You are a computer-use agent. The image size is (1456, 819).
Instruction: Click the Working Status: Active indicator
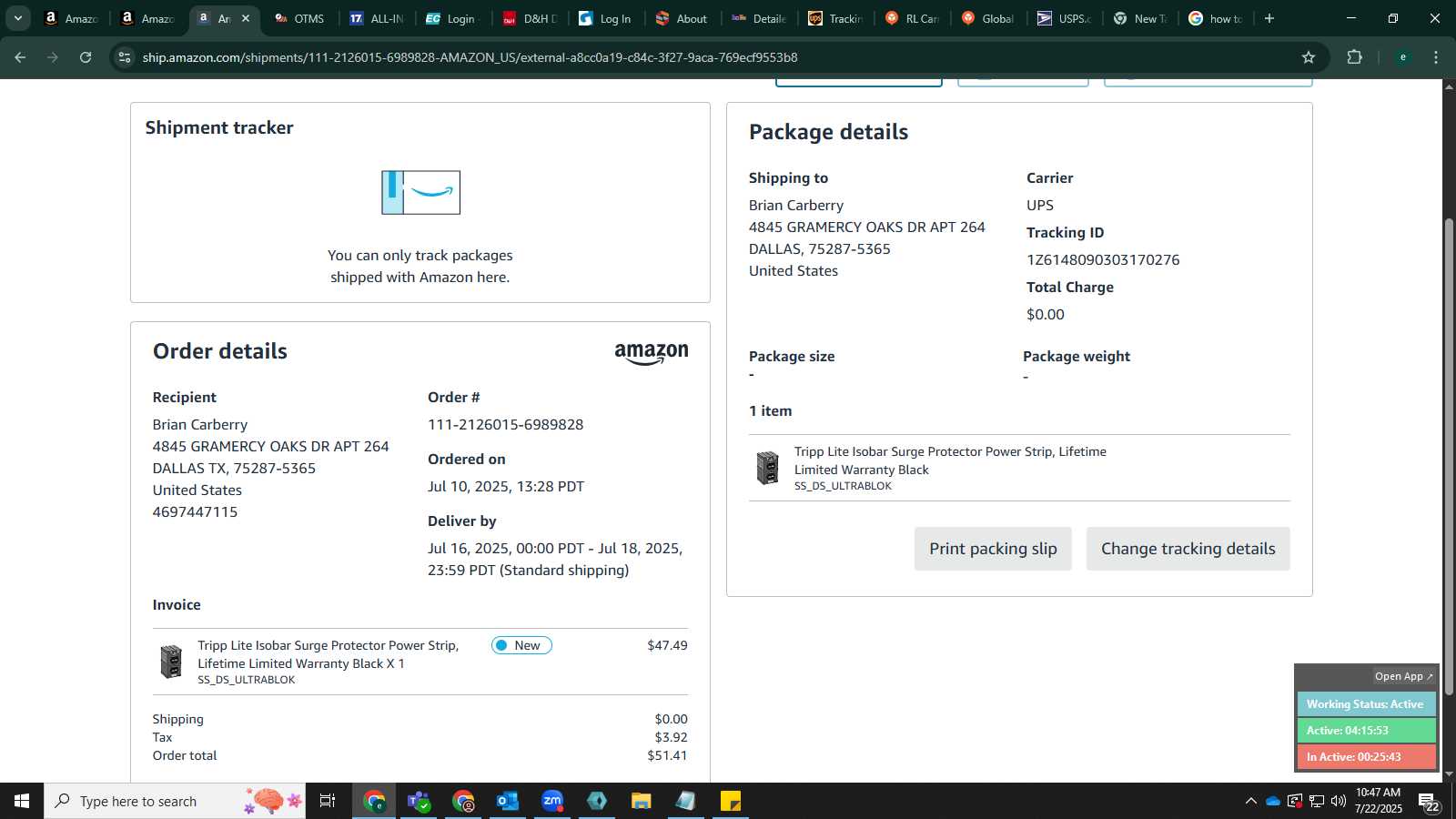pos(1366,703)
